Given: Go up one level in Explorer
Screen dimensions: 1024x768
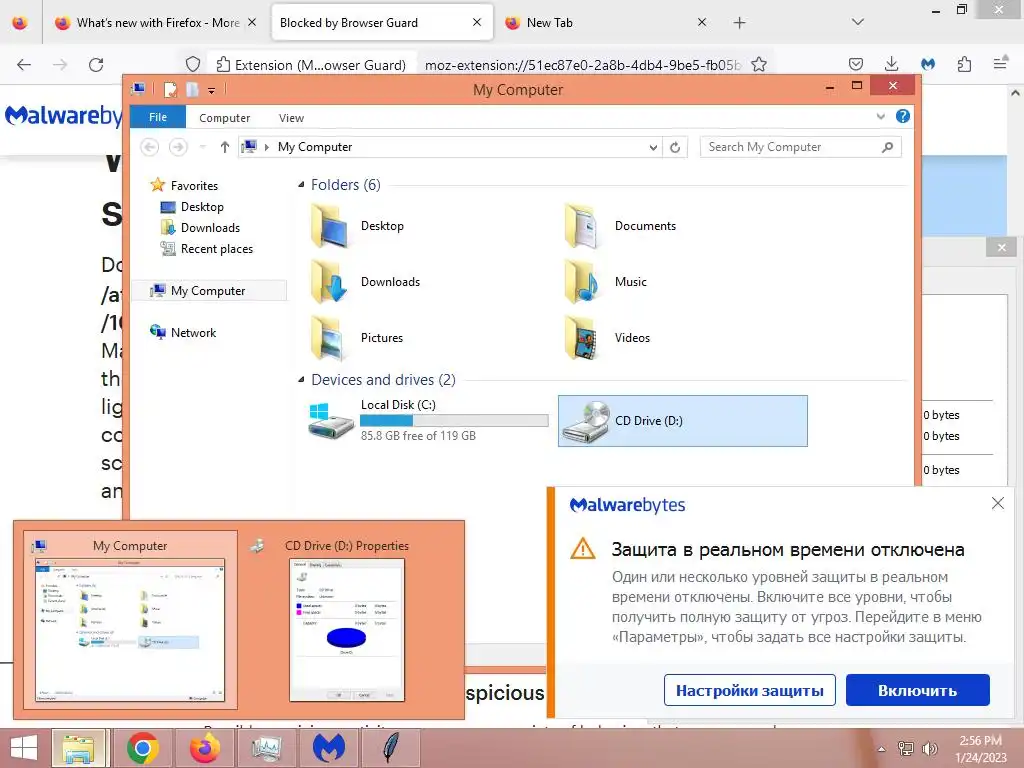Looking at the screenshot, I should [x=225, y=148].
